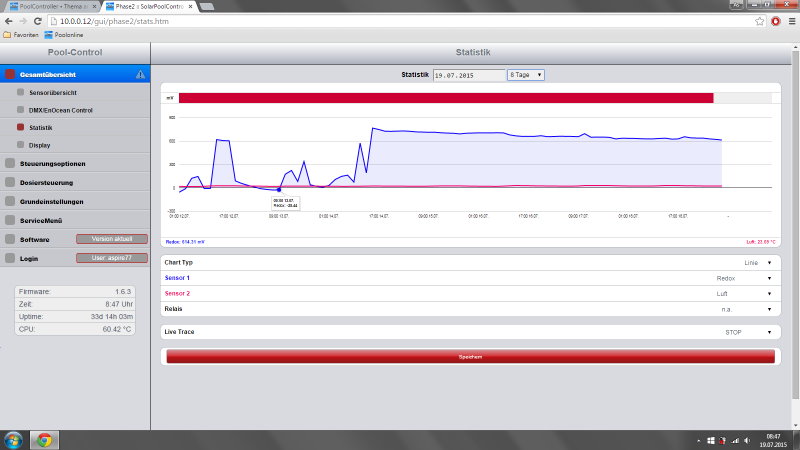
Task: Open Chart Typ Linie dropdown
Action: pyautogui.click(x=758, y=263)
